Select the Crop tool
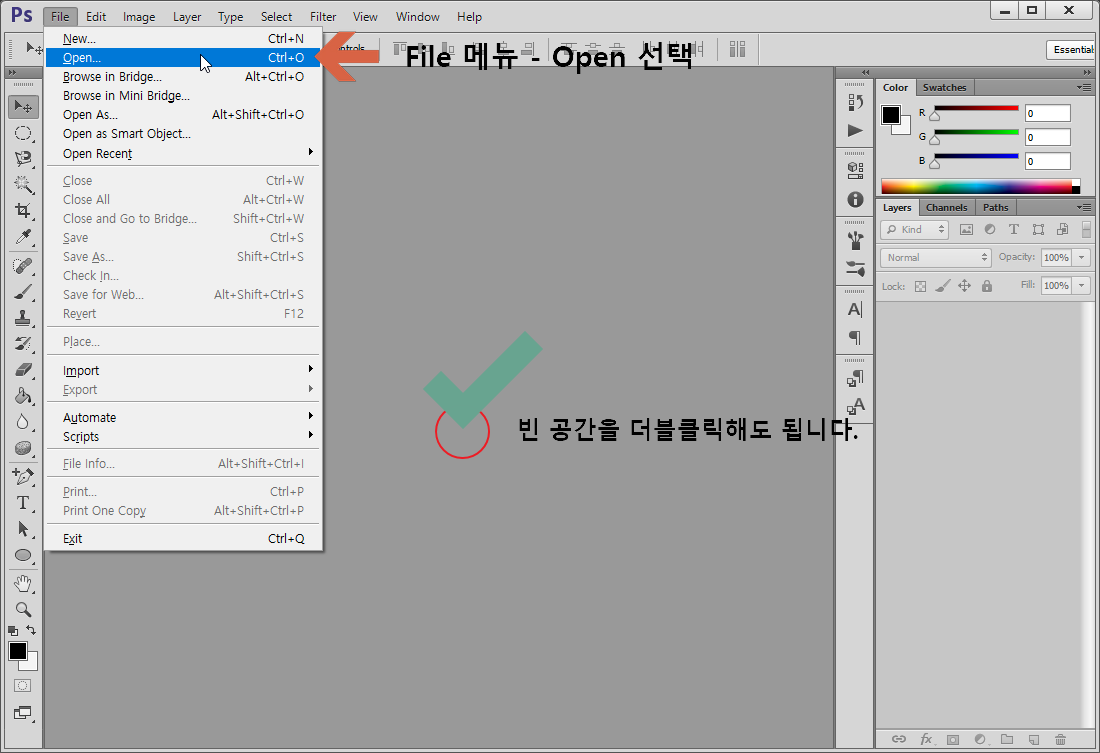 23,211
